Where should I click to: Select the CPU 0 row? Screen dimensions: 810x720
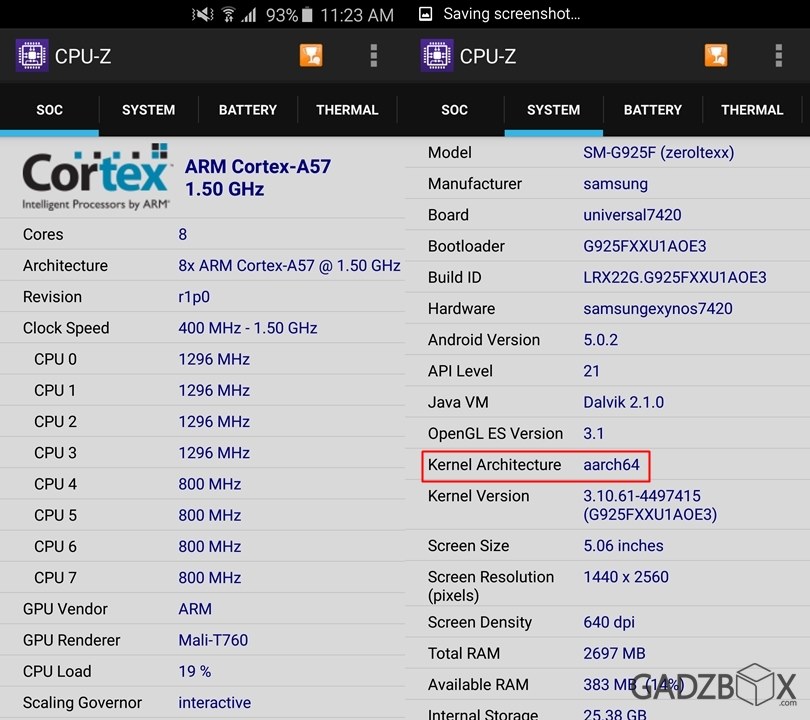point(202,359)
